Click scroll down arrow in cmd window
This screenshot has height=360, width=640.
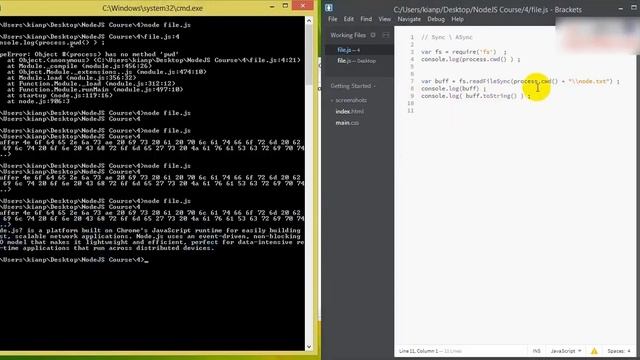pos(309,347)
